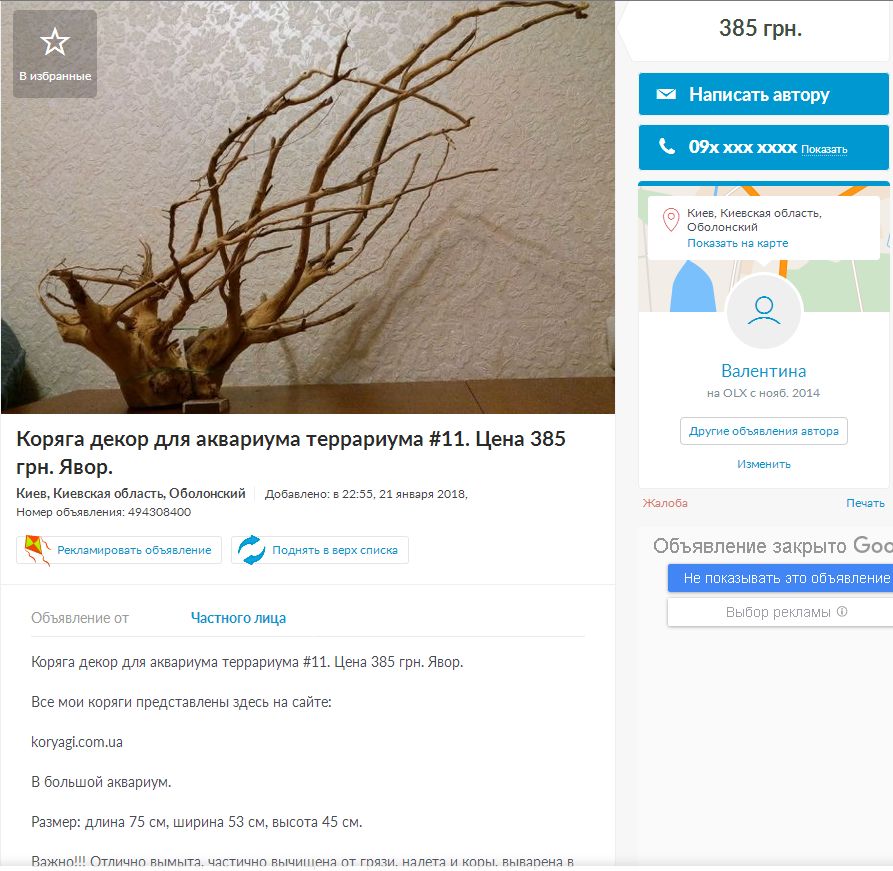Click Не показывать это объявление button
This screenshot has width=893, height=871.
pos(780,578)
